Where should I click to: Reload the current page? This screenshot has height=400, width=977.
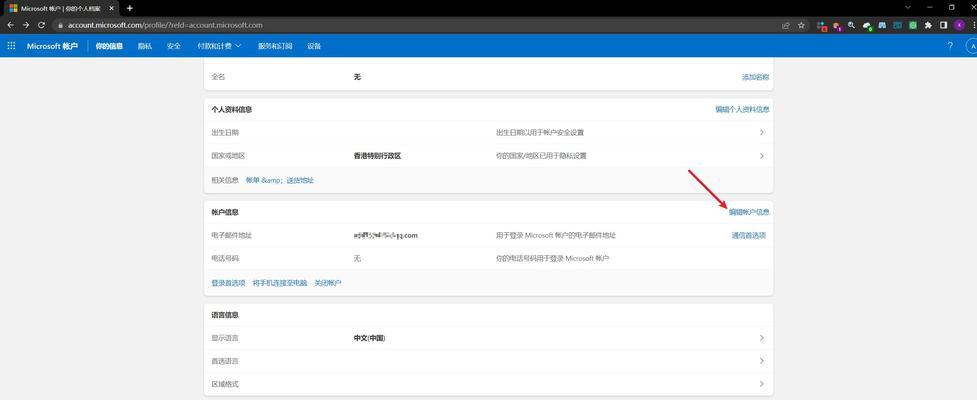pyautogui.click(x=42, y=25)
